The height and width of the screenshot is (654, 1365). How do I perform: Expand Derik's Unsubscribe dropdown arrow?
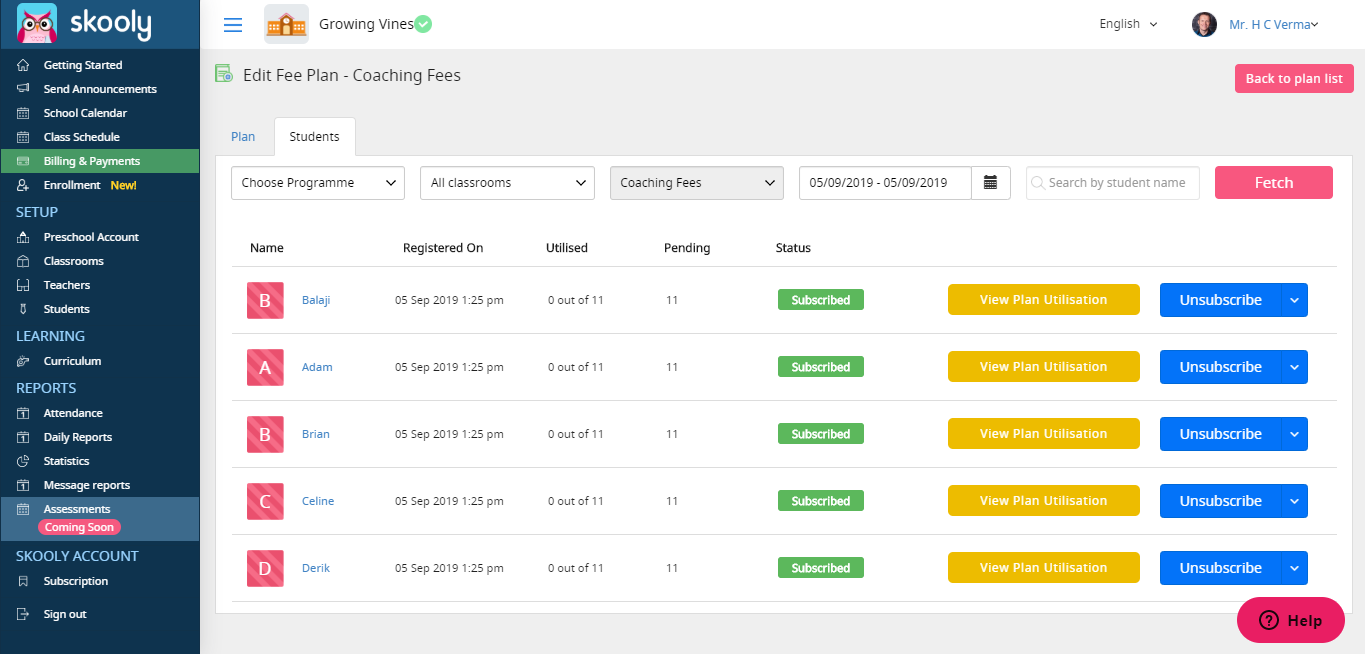[1294, 568]
